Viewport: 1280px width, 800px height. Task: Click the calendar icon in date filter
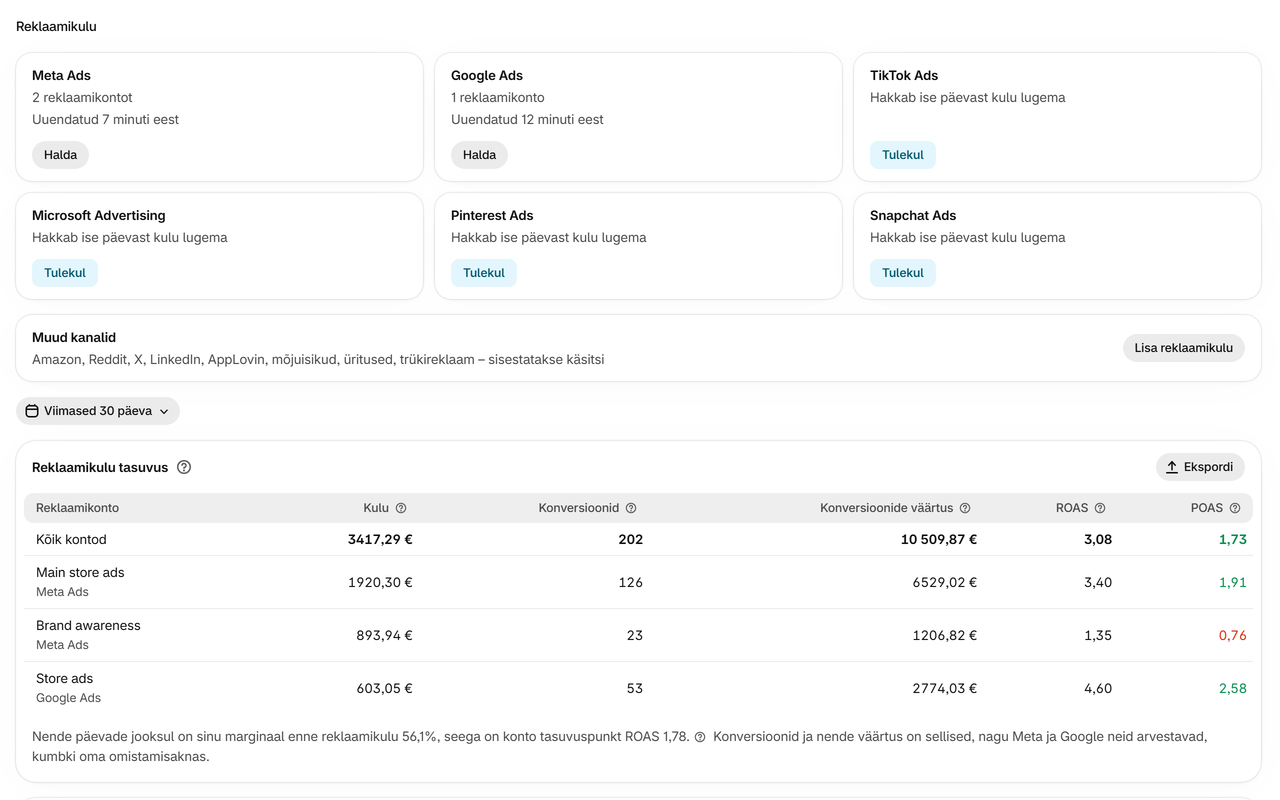click(x=32, y=411)
